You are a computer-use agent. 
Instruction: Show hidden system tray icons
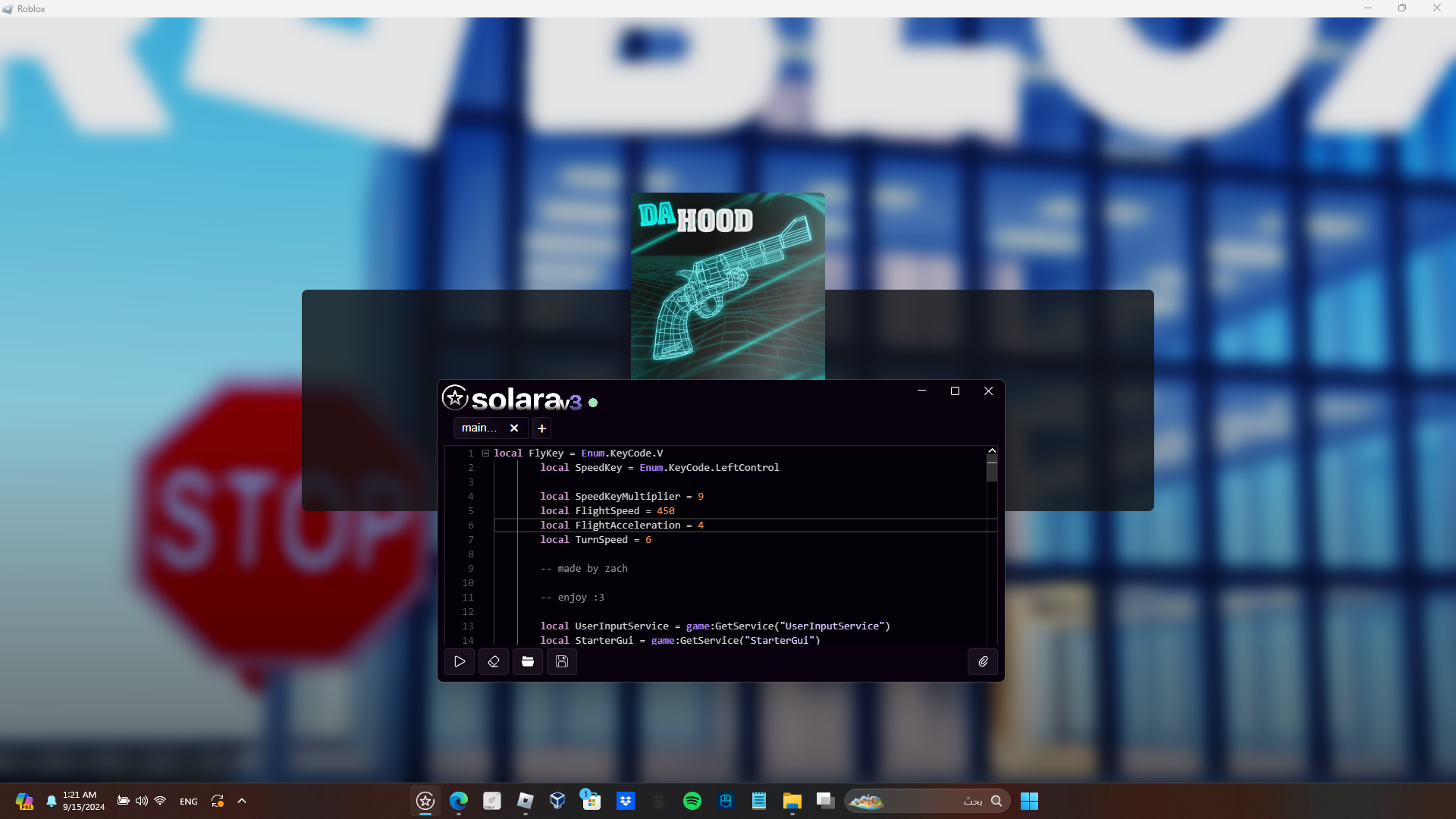pyautogui.click(x=242, y=801)
